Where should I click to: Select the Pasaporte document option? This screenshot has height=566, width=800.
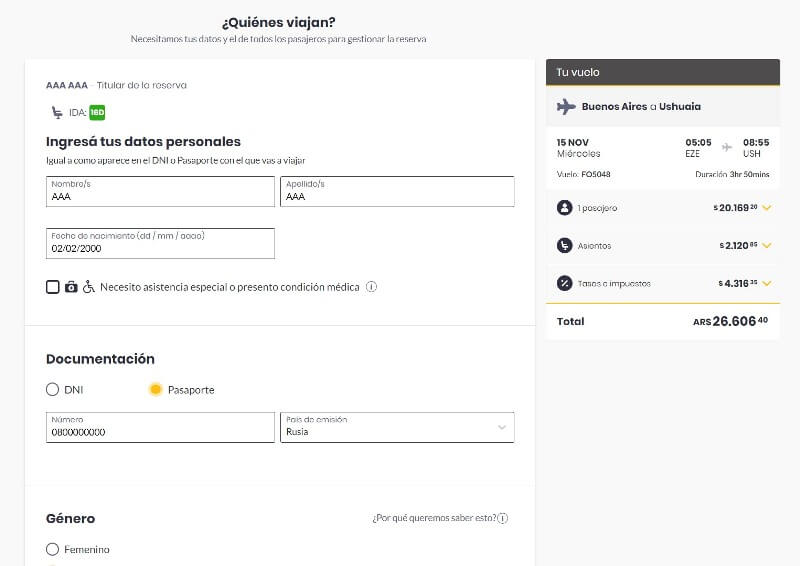click(x=156, y=389)
